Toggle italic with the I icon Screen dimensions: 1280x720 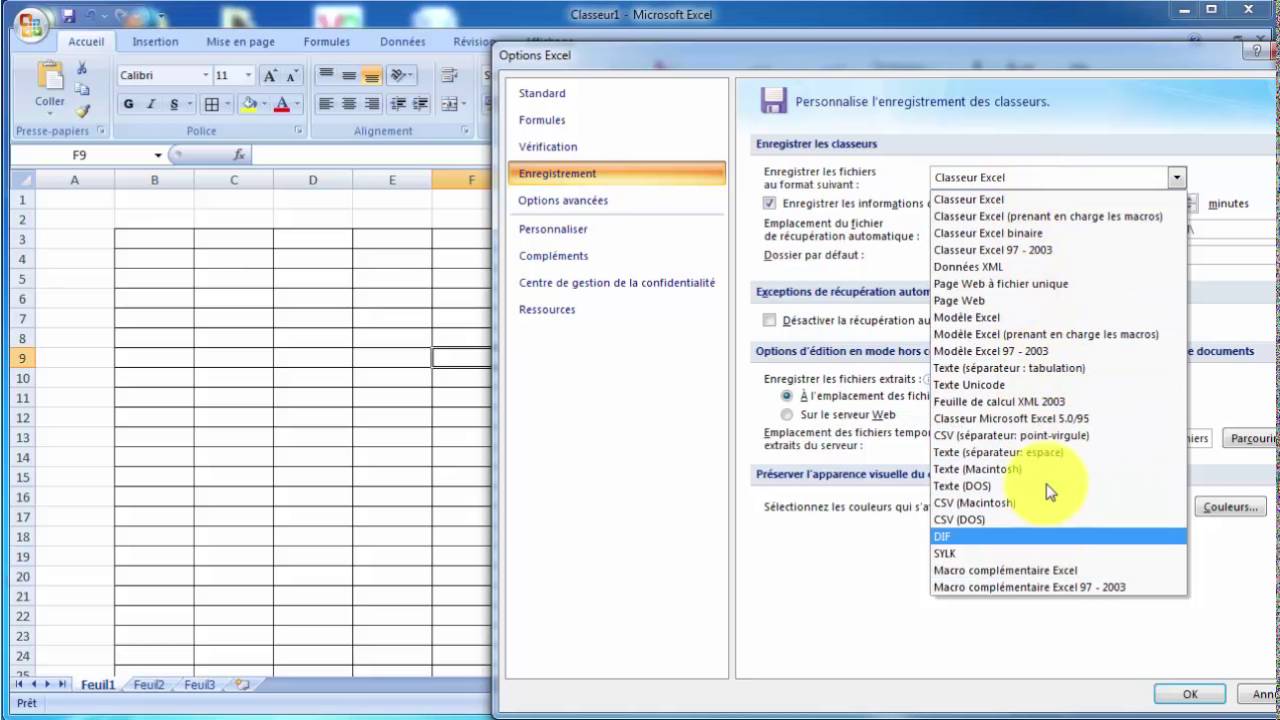pyautogui.click(x=151, y=104)
